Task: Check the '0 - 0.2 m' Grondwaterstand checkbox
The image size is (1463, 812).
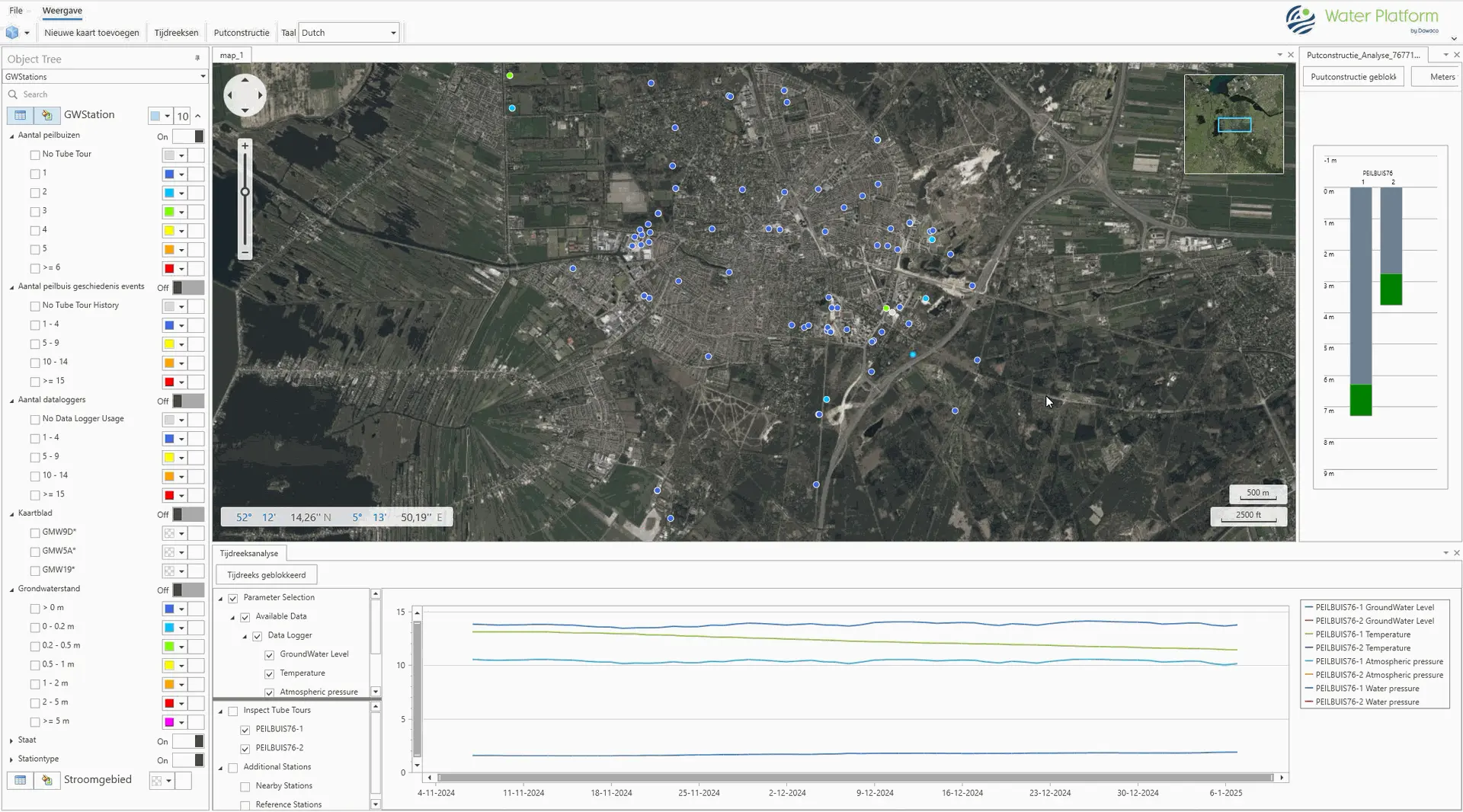Action: pos(34,627)
